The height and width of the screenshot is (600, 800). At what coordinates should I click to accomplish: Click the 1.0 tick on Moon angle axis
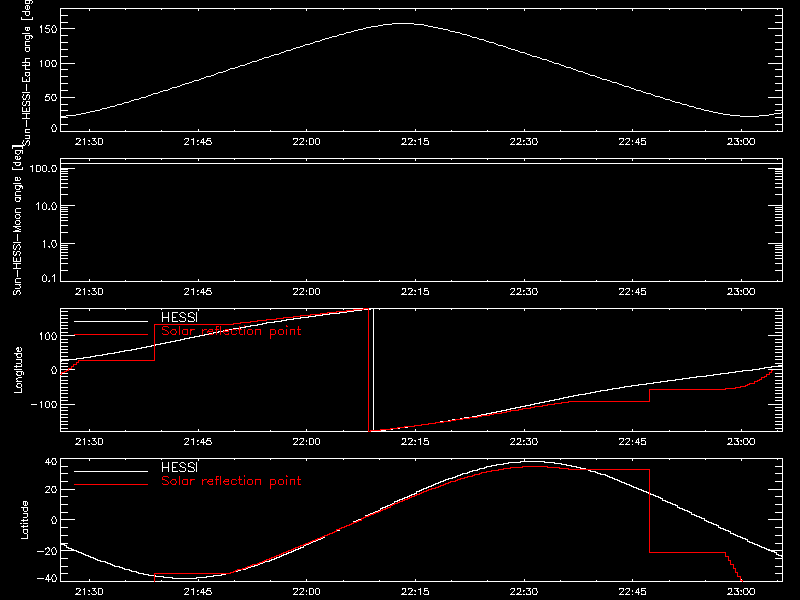point(48,244)
